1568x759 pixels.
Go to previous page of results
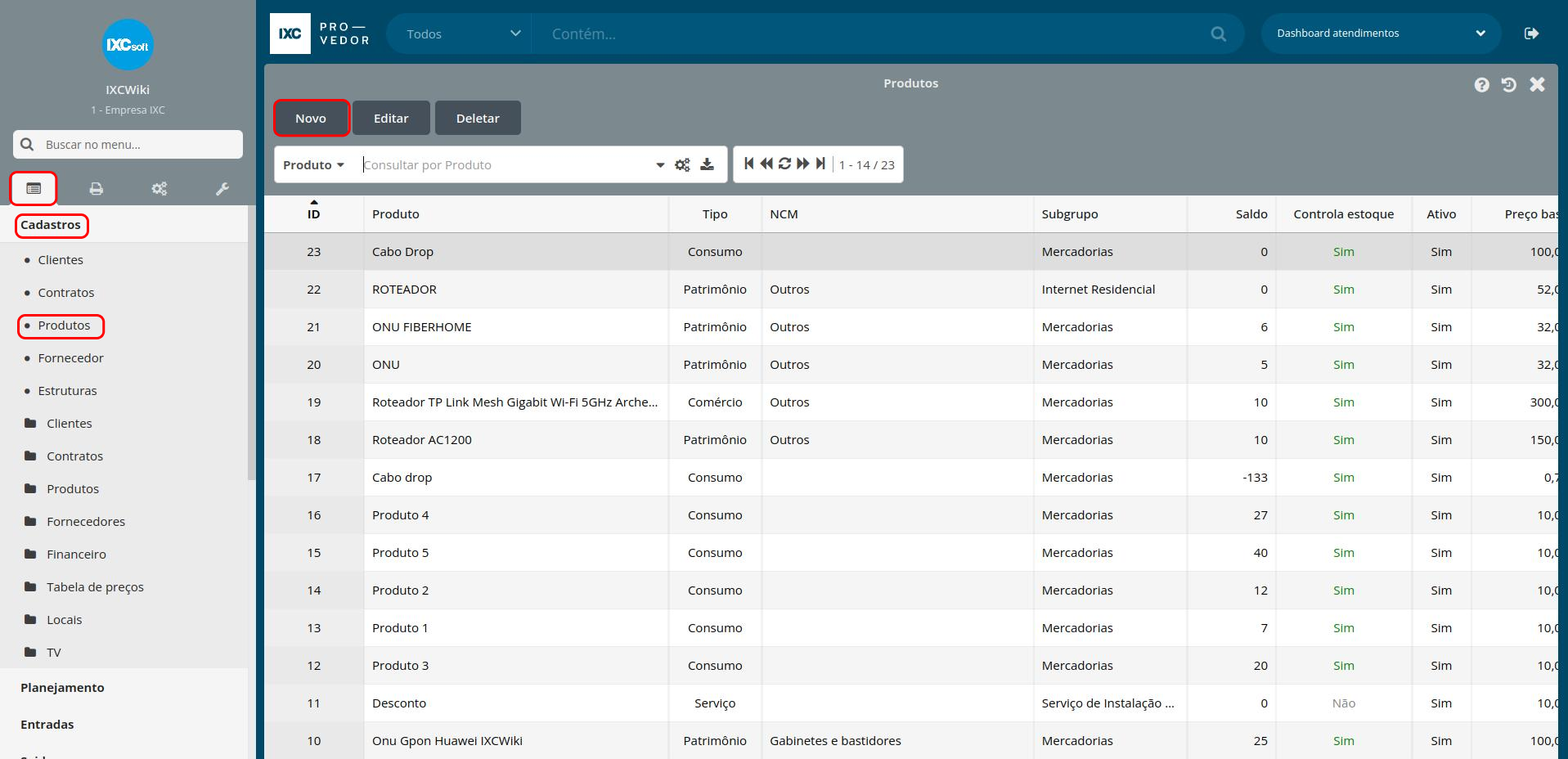tap(766, 164)
